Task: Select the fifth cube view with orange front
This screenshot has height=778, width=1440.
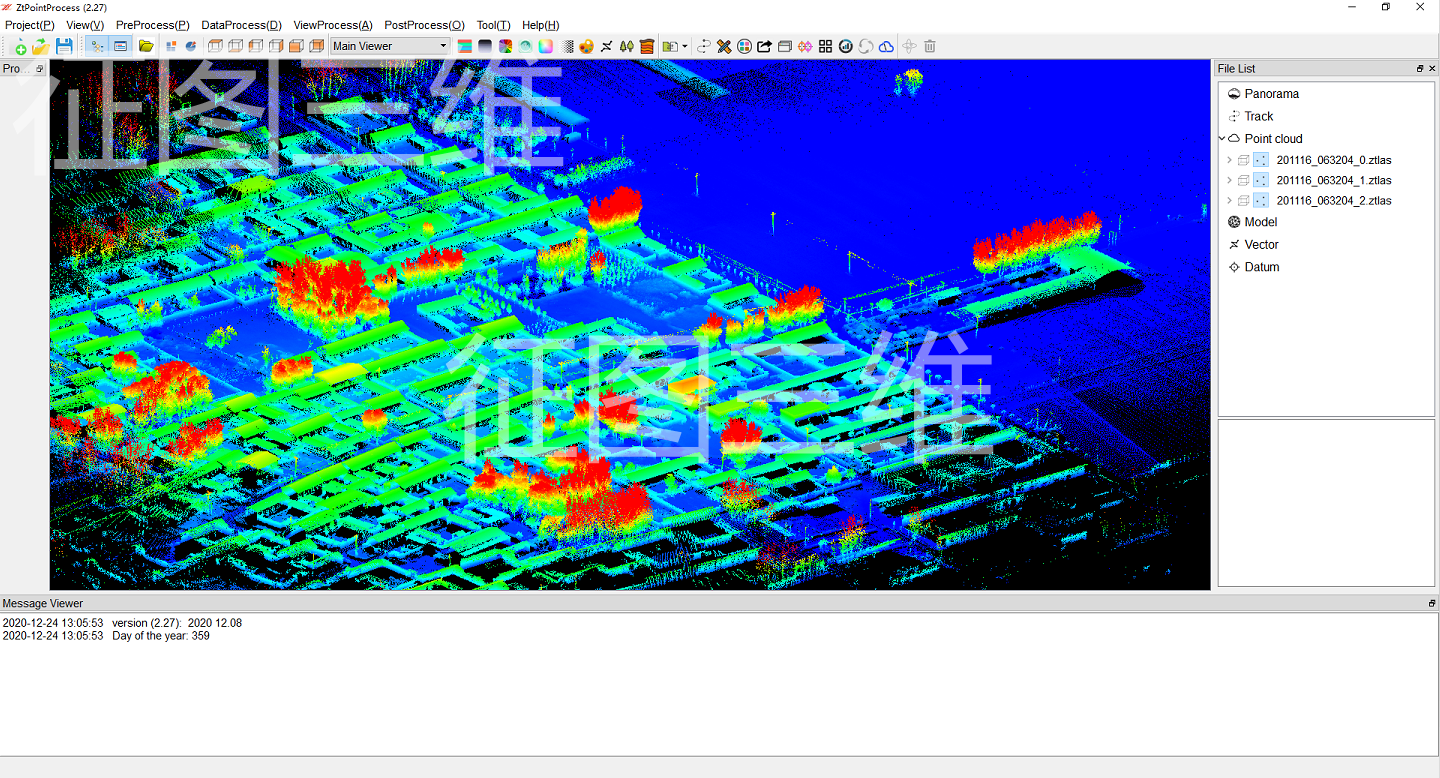Action: 296,46
